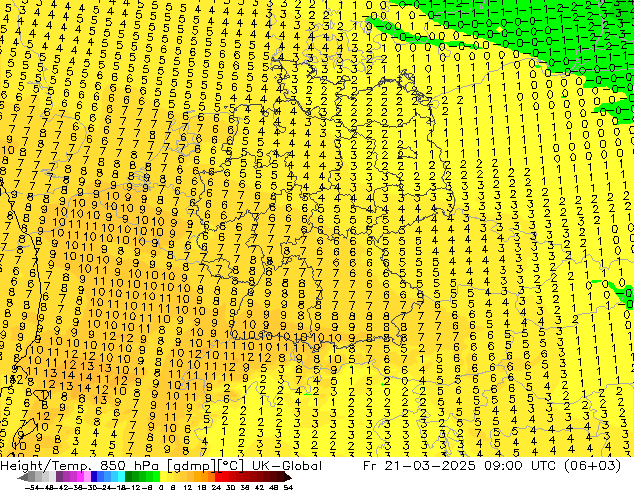Viewport: 634px width, 490px height.
Task: Click the "24" legend value under the scale
Action: coord(216,487)
